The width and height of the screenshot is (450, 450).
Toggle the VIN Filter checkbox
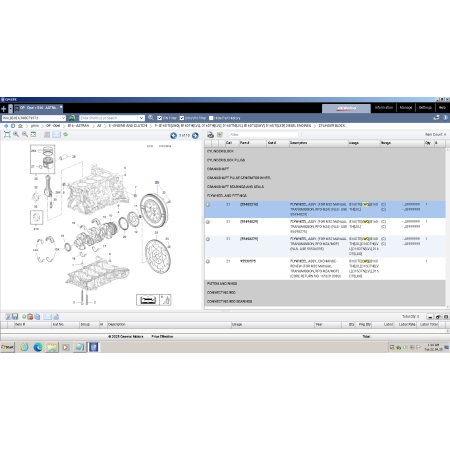pos(160,118)
